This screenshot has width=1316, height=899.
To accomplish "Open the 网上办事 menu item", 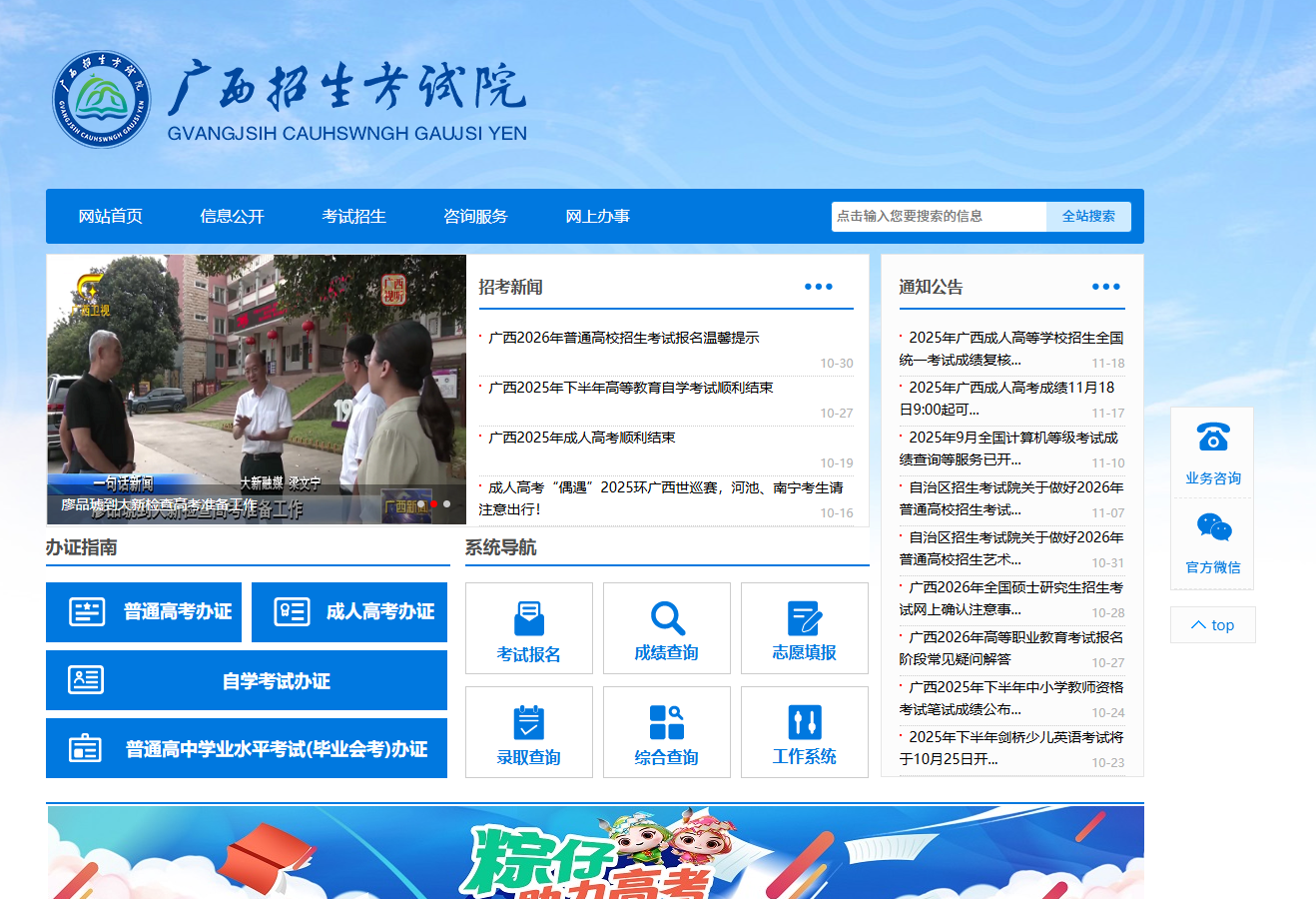I will (597, 217).
